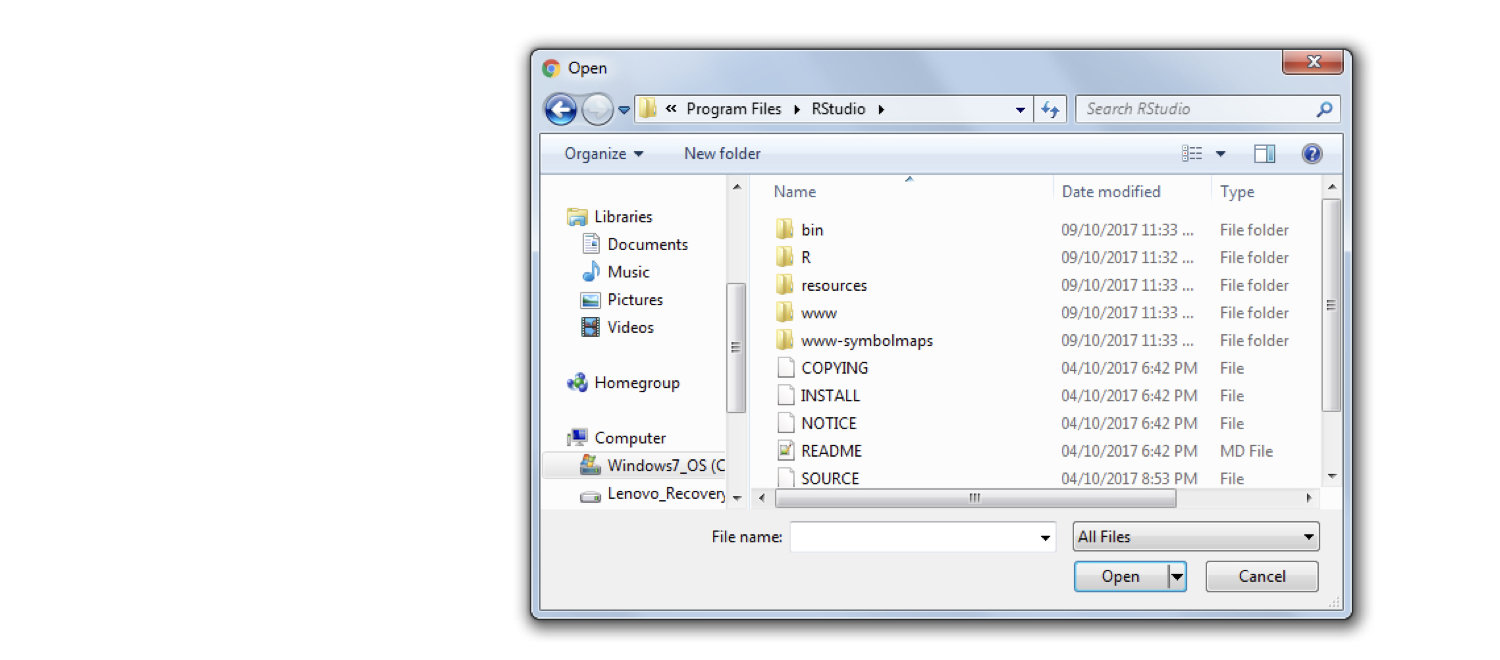Click file list scroll down arrow

point(1331,476)
